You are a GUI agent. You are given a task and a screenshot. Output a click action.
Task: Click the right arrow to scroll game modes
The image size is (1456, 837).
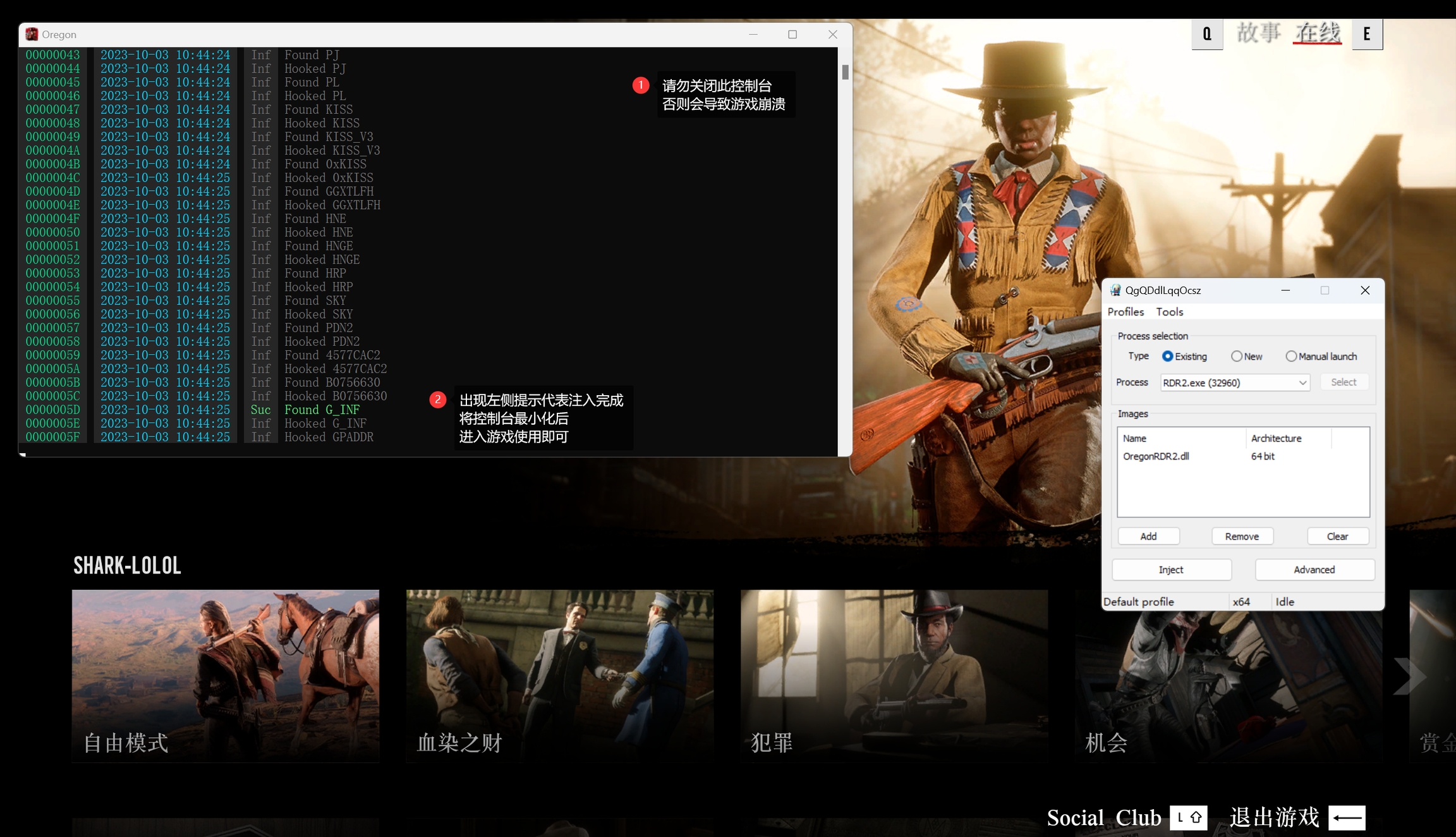(x=1409, y=676)
